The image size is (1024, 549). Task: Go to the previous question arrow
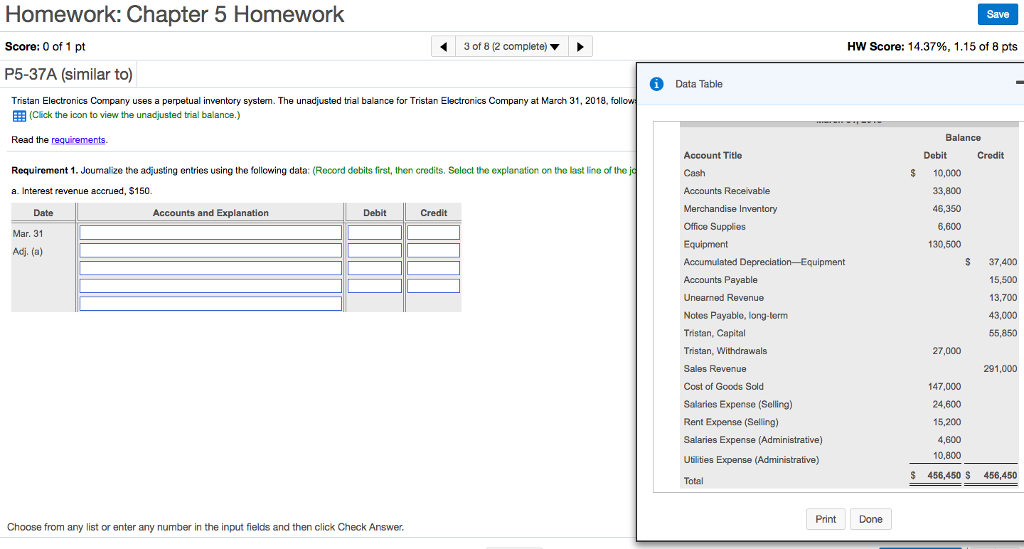443,46
